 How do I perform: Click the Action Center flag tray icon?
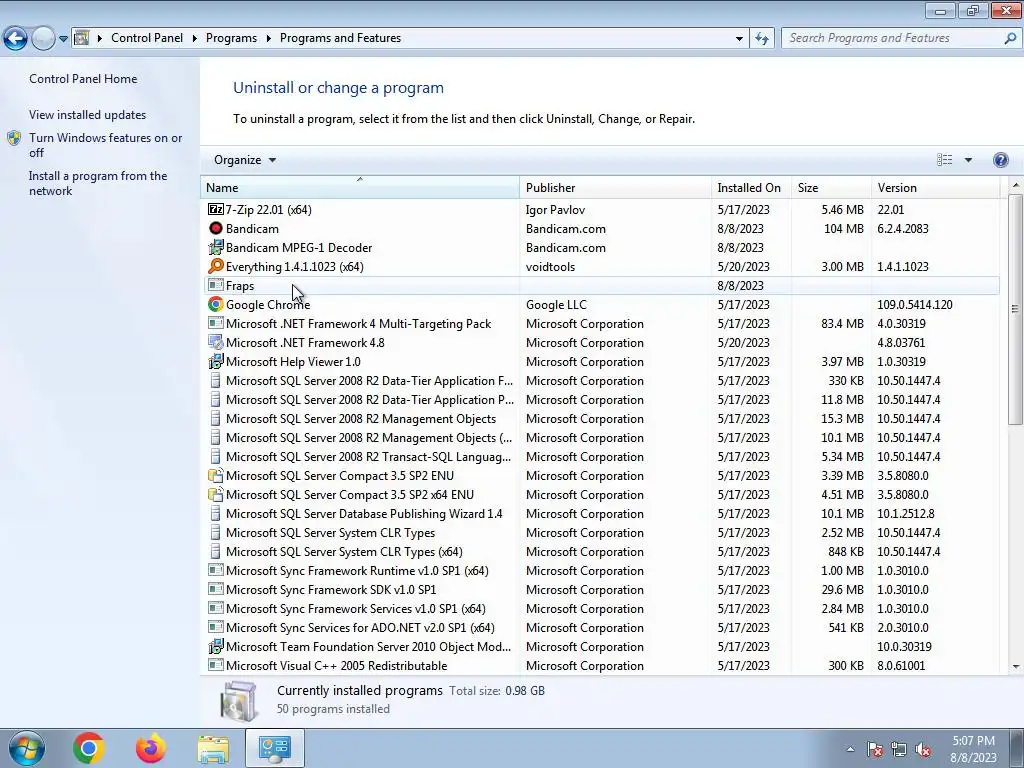pyautogui.click(x=875, y=750)
